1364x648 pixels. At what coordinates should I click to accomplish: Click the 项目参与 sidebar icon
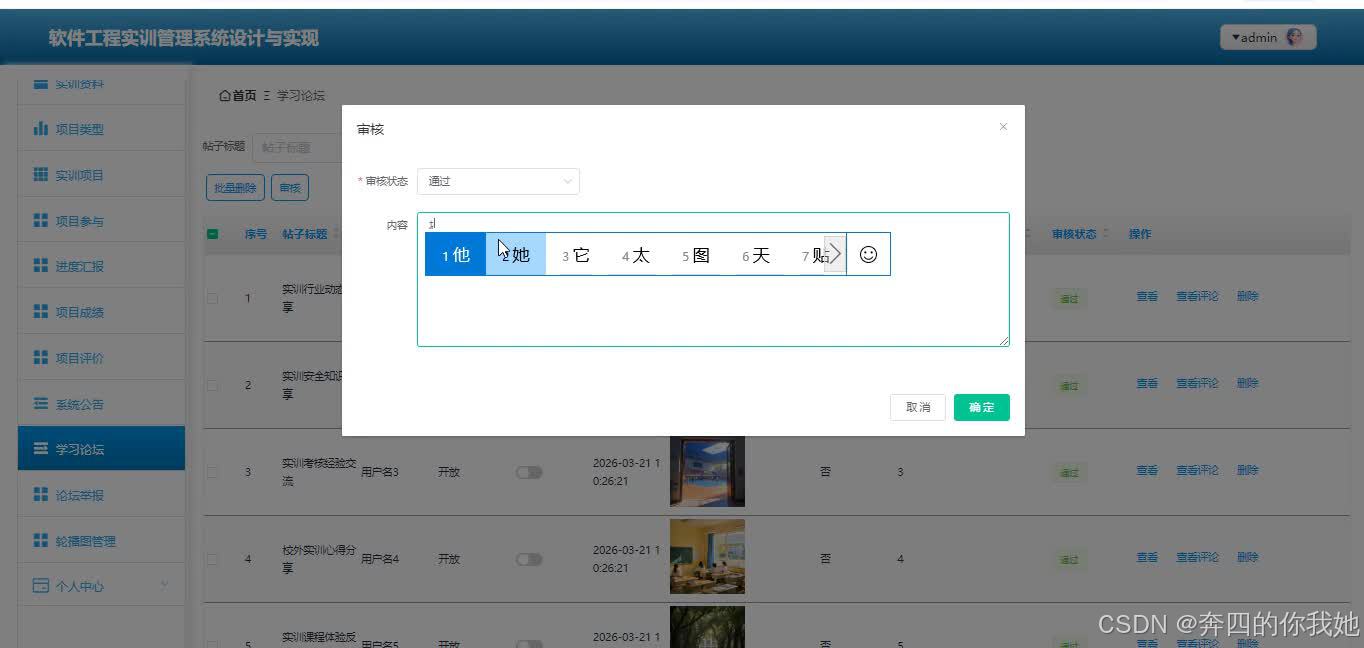coord(41,220)
